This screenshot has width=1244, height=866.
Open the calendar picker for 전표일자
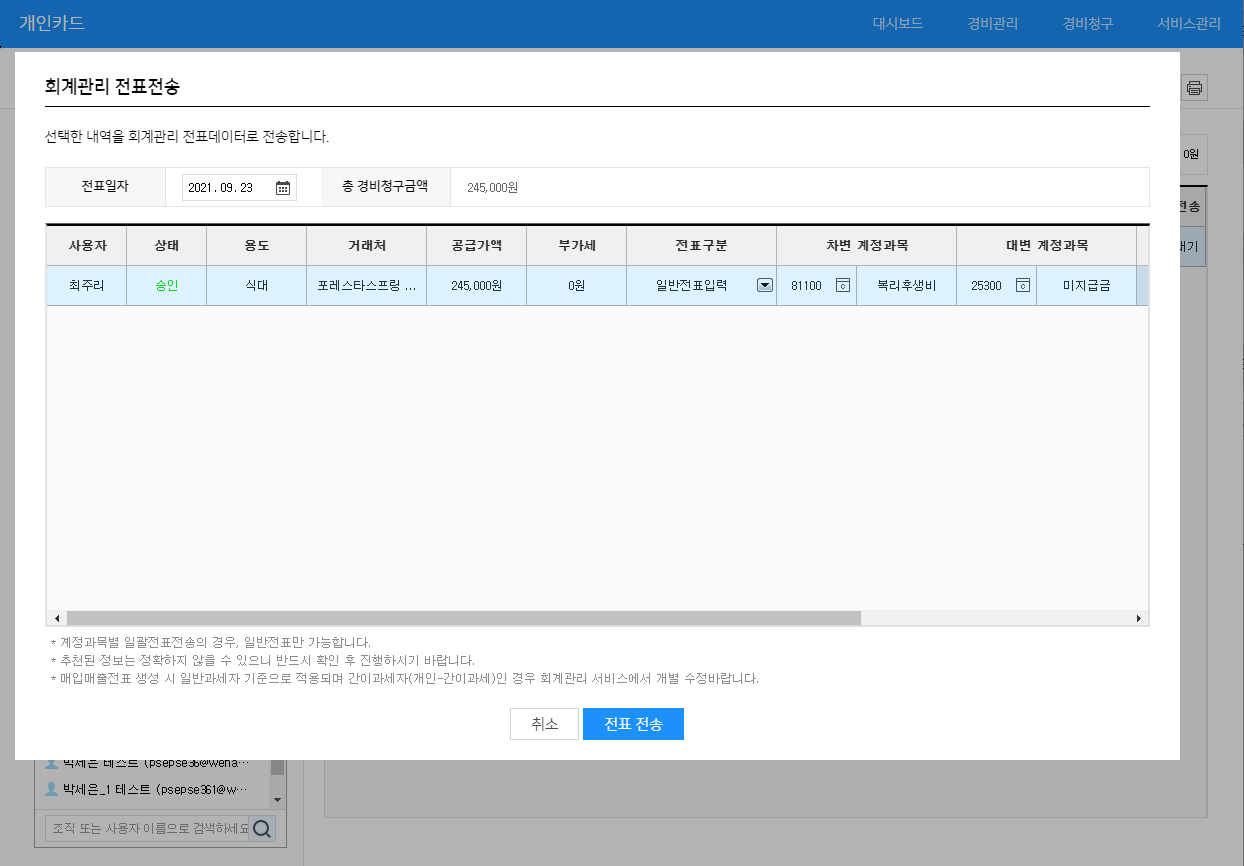[283, 188]
